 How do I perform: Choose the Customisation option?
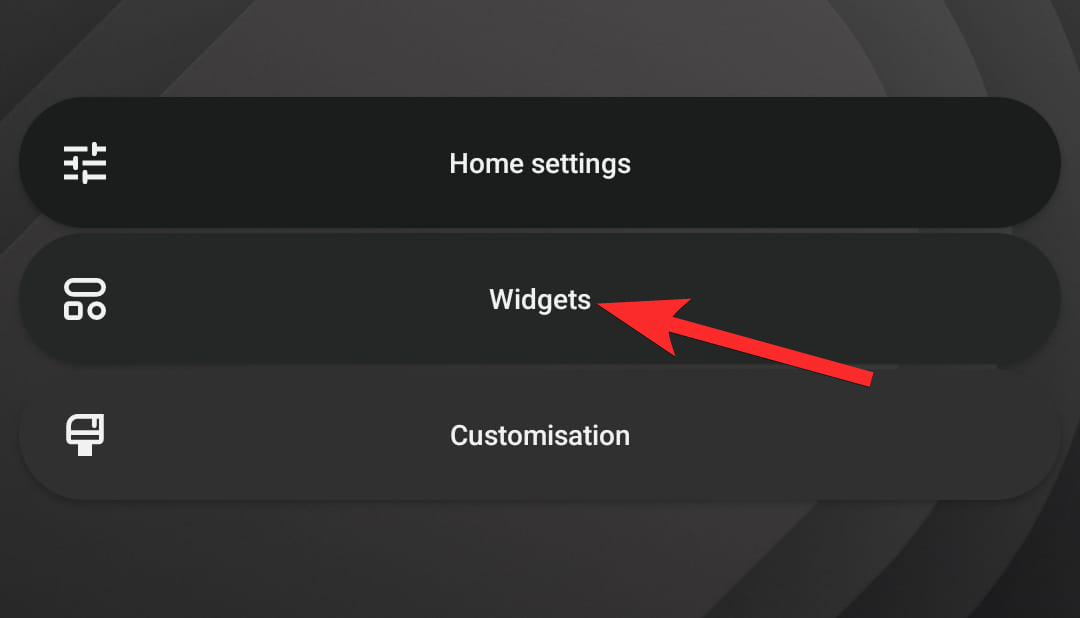coord(540,435)
